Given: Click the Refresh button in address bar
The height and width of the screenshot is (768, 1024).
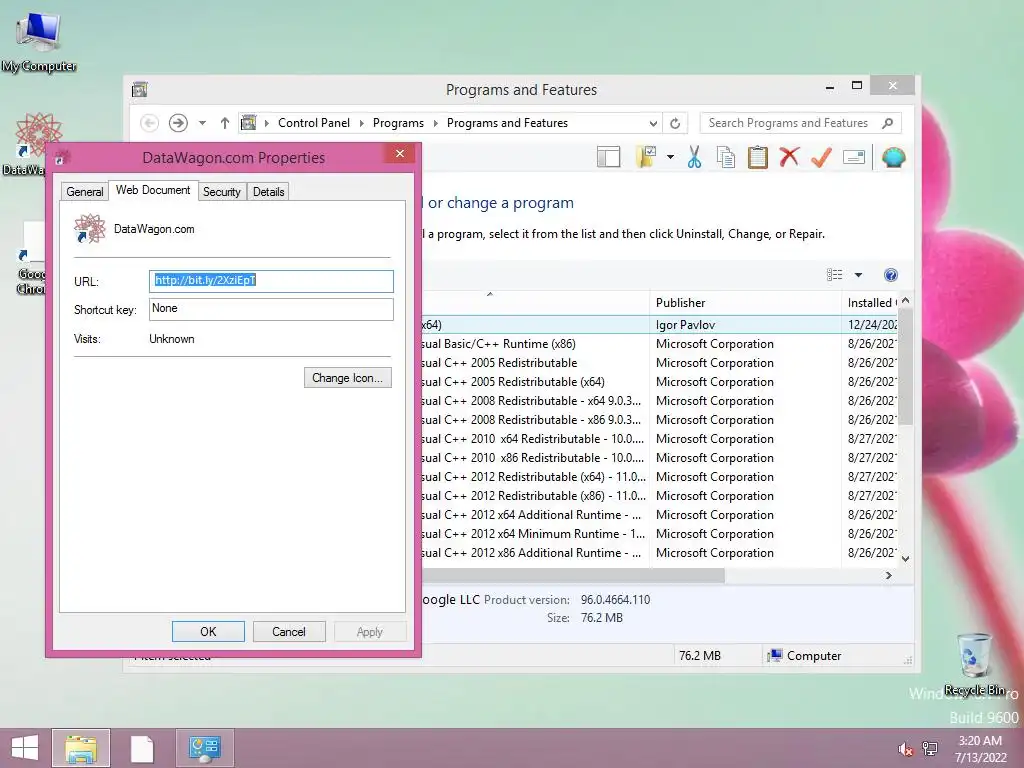Looking at the screenshot, I should pyautogui.click(x=675, y=123).
